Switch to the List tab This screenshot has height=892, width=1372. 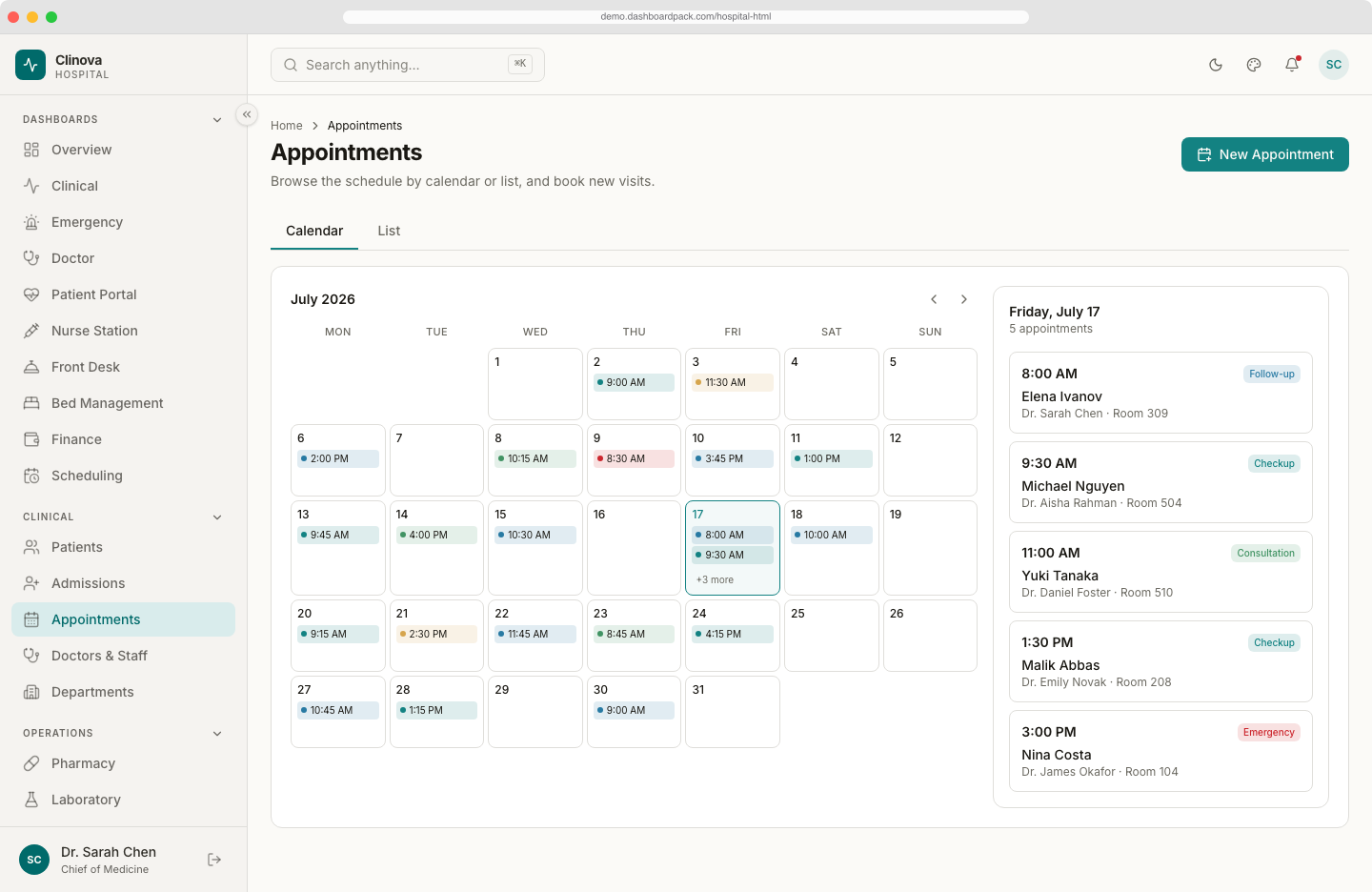pos(389,231)
